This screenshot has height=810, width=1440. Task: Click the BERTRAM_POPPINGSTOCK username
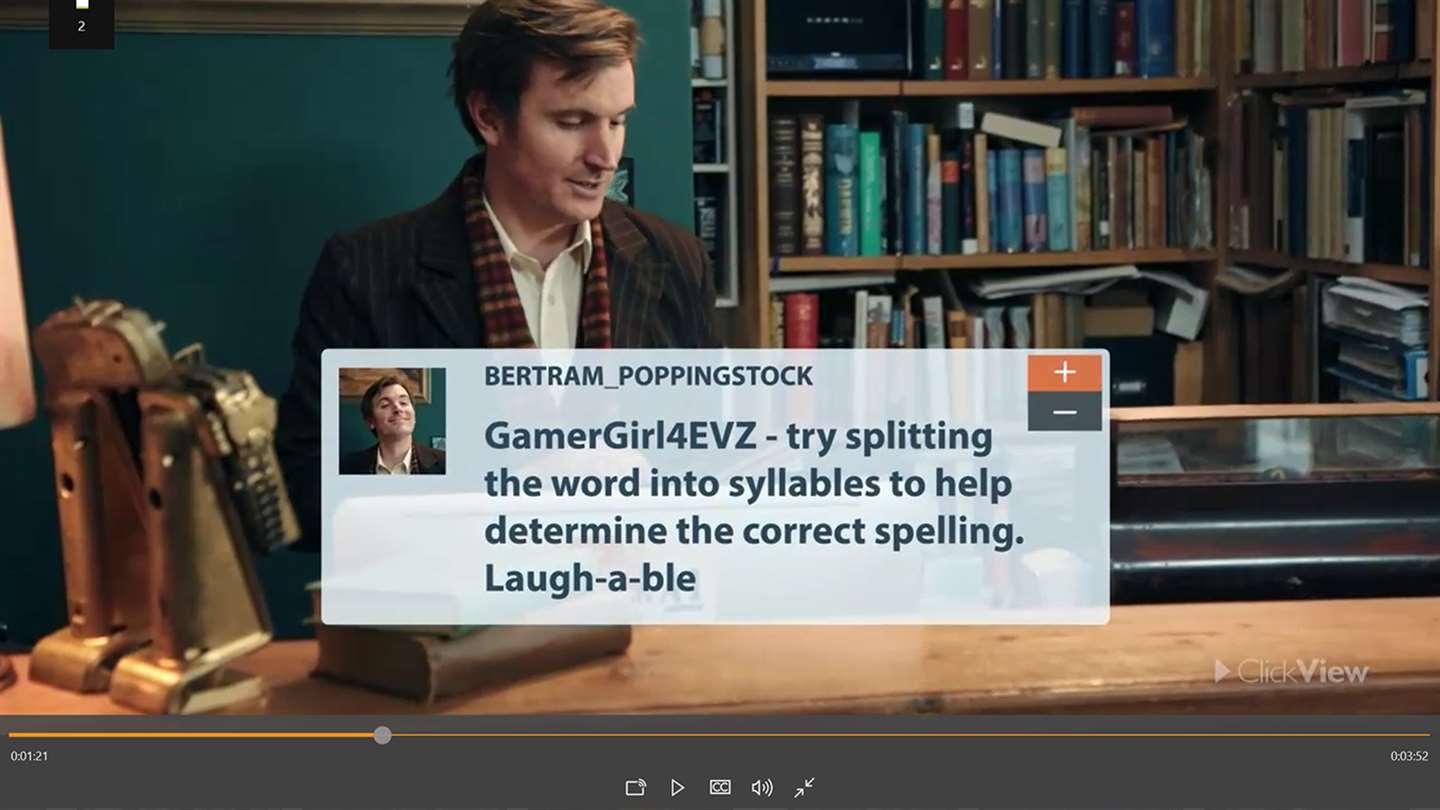[649, 376]
